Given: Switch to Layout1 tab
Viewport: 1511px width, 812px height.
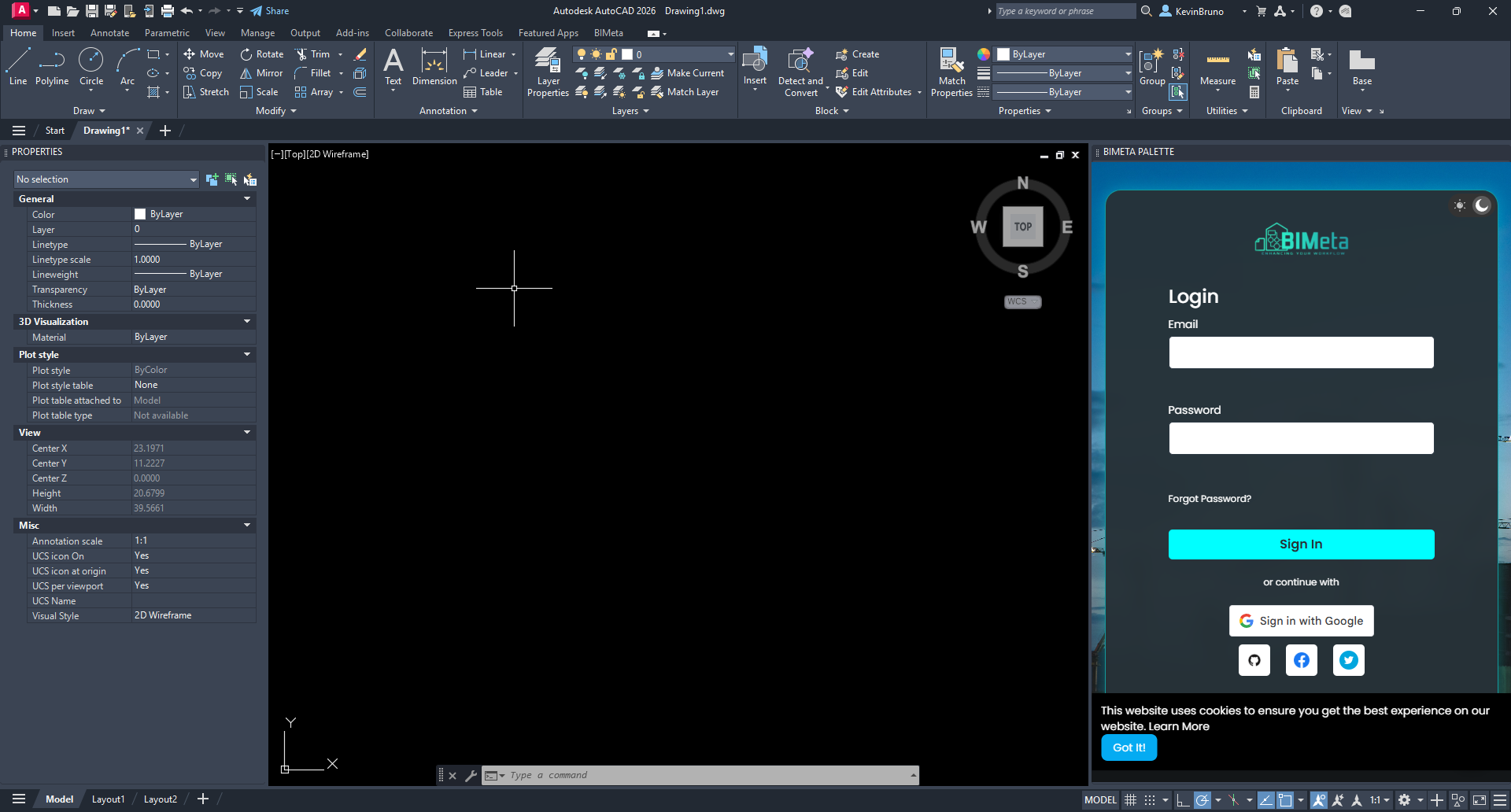Looking at the screenshot, I should pyautogui.click(x=108, y=799).
